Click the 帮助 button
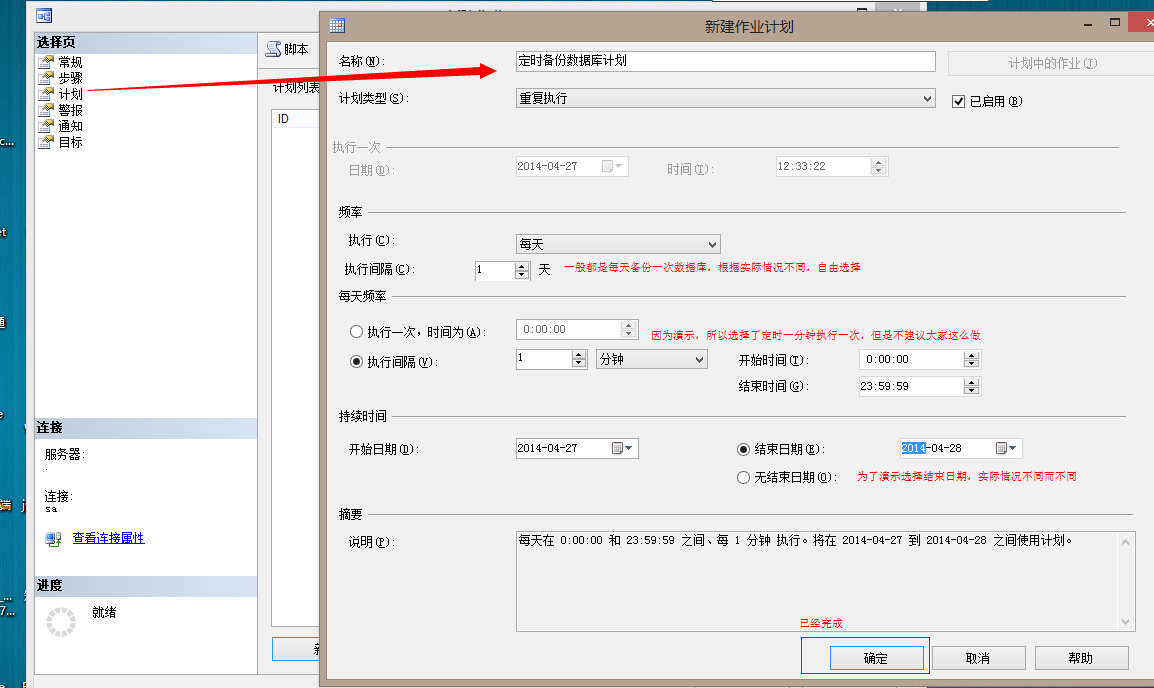The width and height of the screenshot is (1154, 688). click(1081, 658)
